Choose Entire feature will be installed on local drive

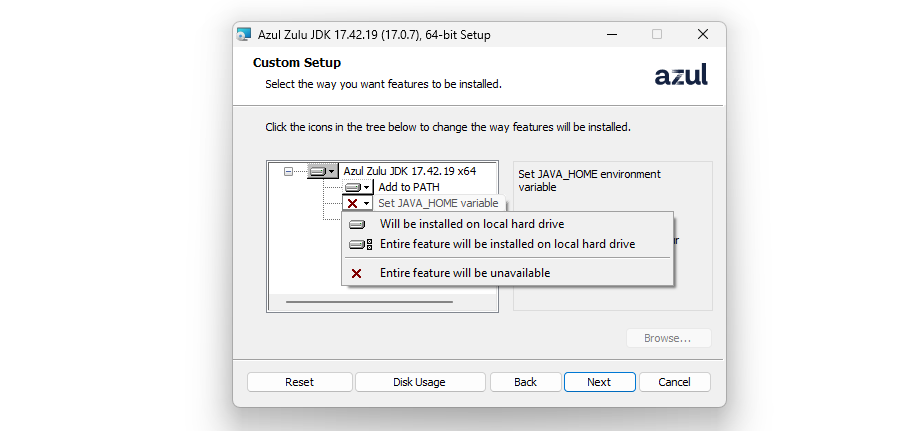click(507, 244)
